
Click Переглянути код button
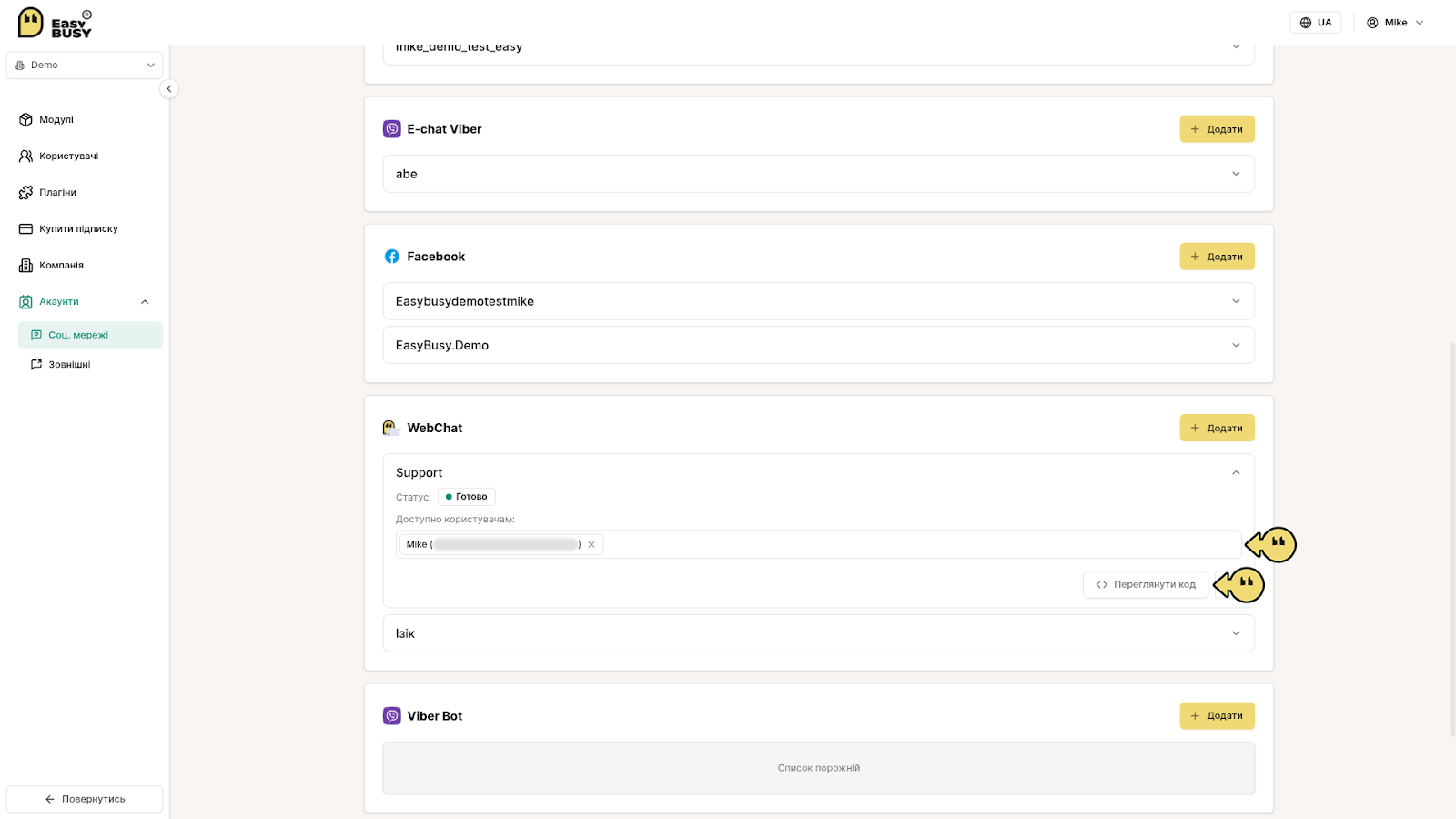pyautogui.click(x=1146, y=584)
